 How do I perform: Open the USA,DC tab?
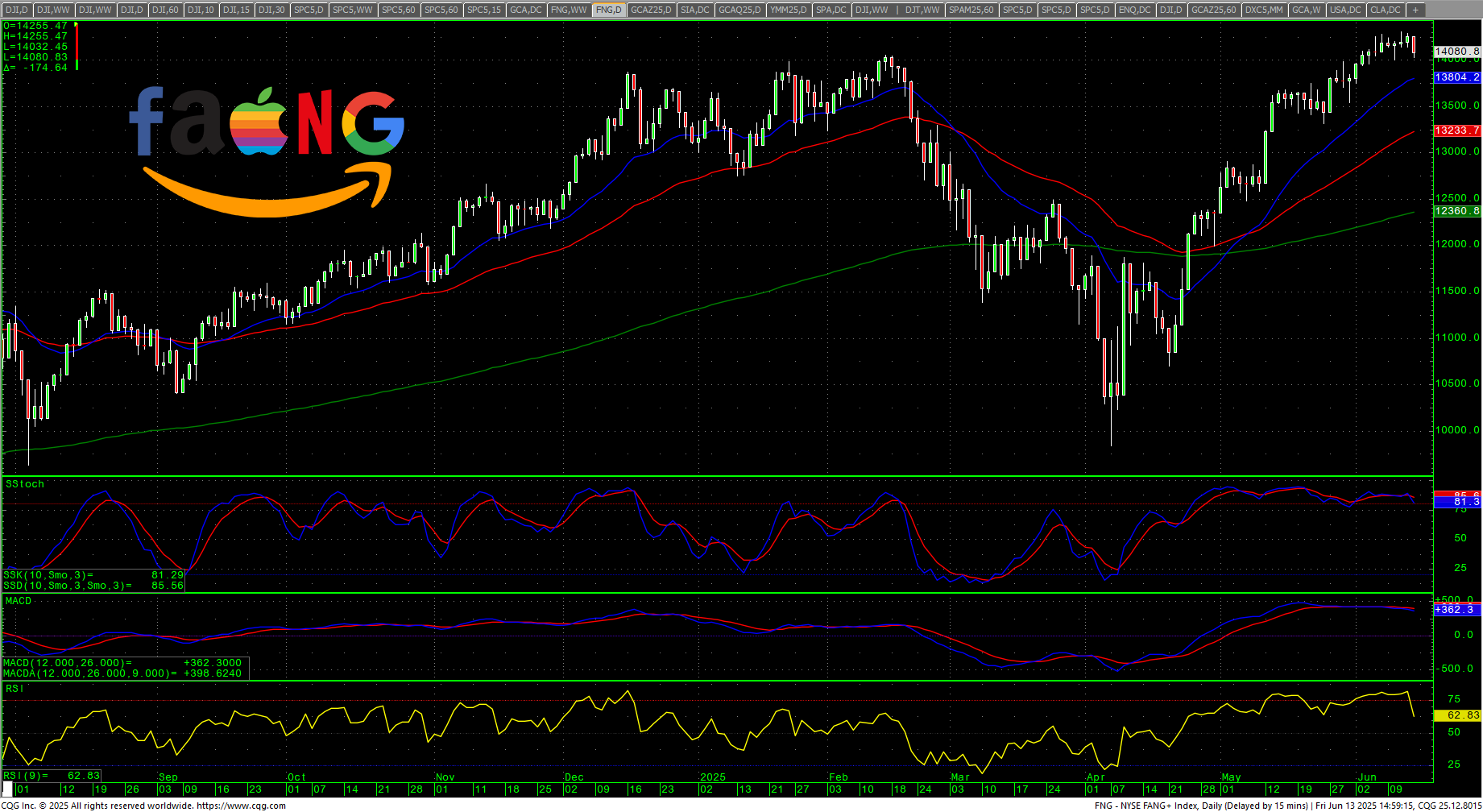pyautogui.click(x=1345, y=10)
